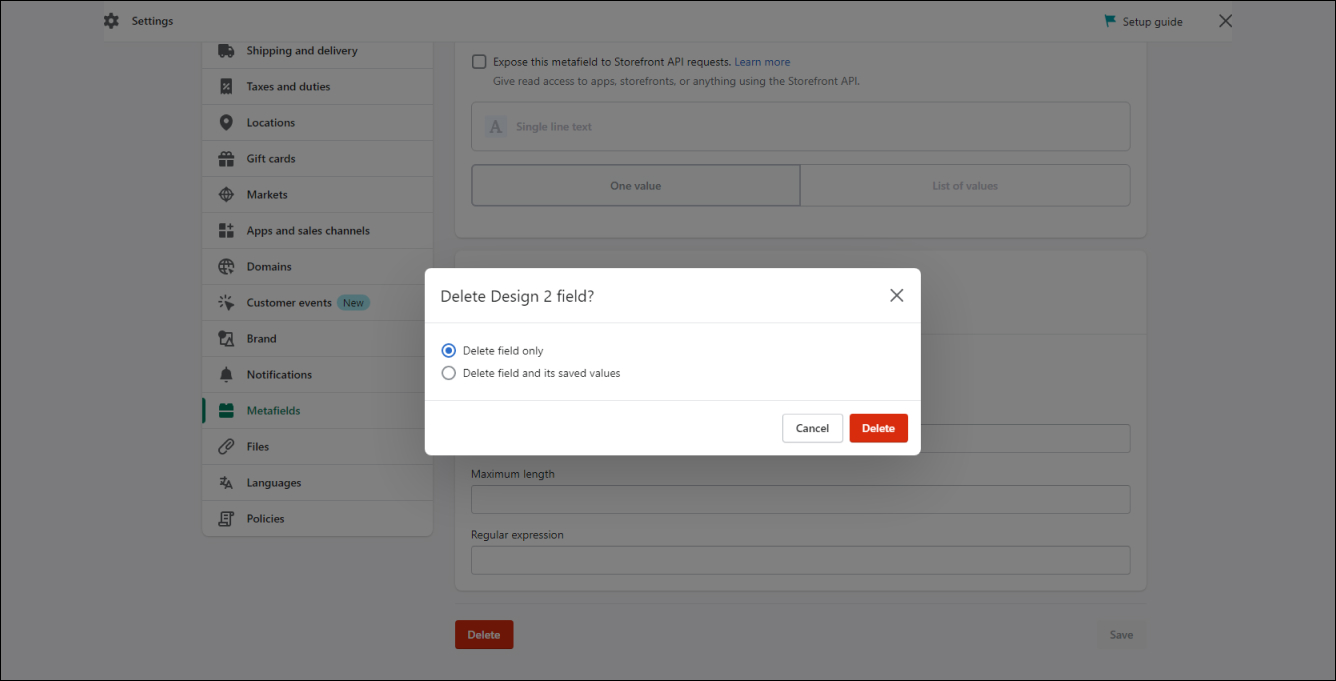Click the Delete button beside Save
Screen dimensions: 1336x681
[484, 635]
